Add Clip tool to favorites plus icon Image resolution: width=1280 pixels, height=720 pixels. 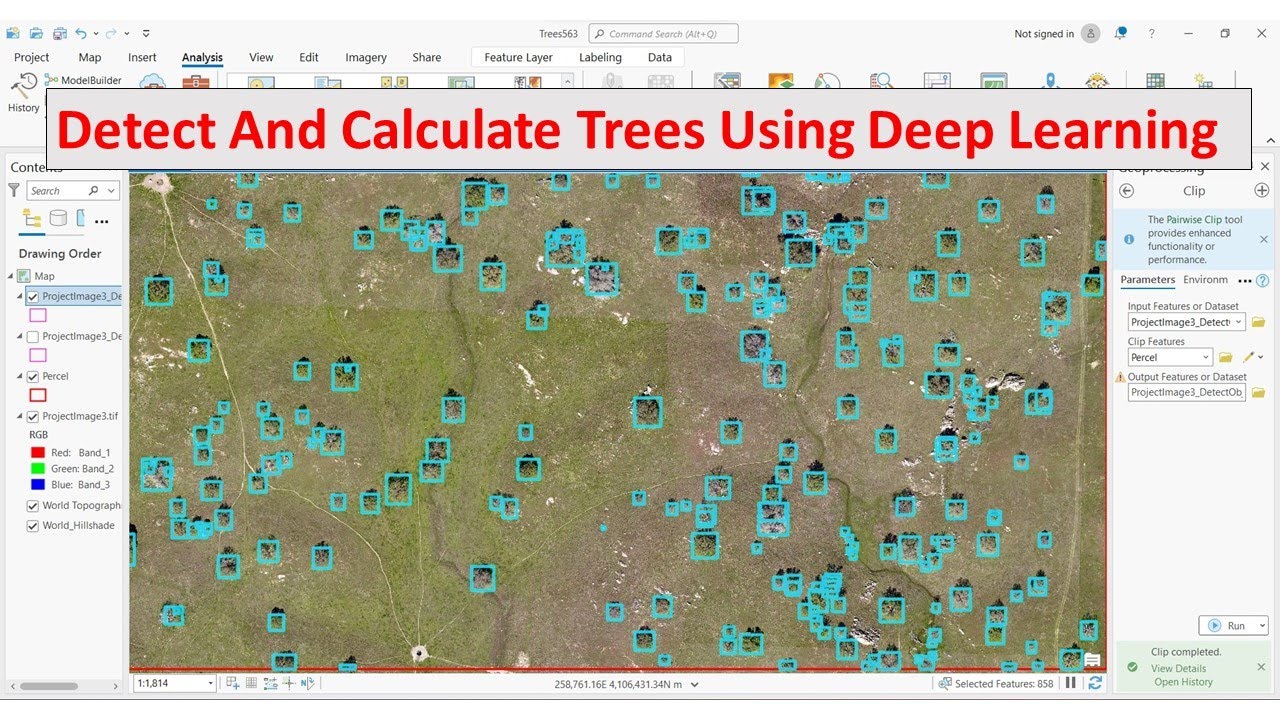click(1261, 190)
